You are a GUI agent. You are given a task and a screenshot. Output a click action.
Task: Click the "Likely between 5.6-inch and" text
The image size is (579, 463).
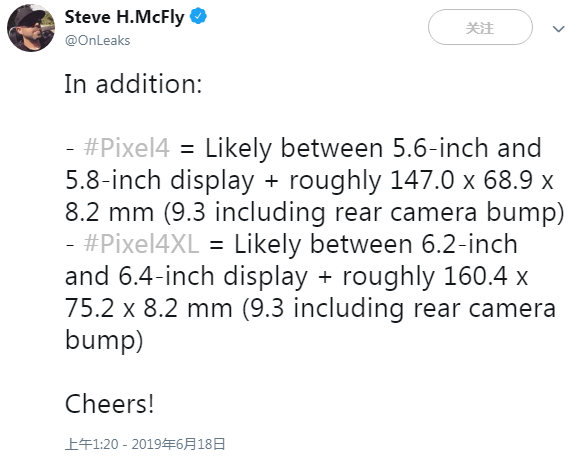tap(373, 148)
